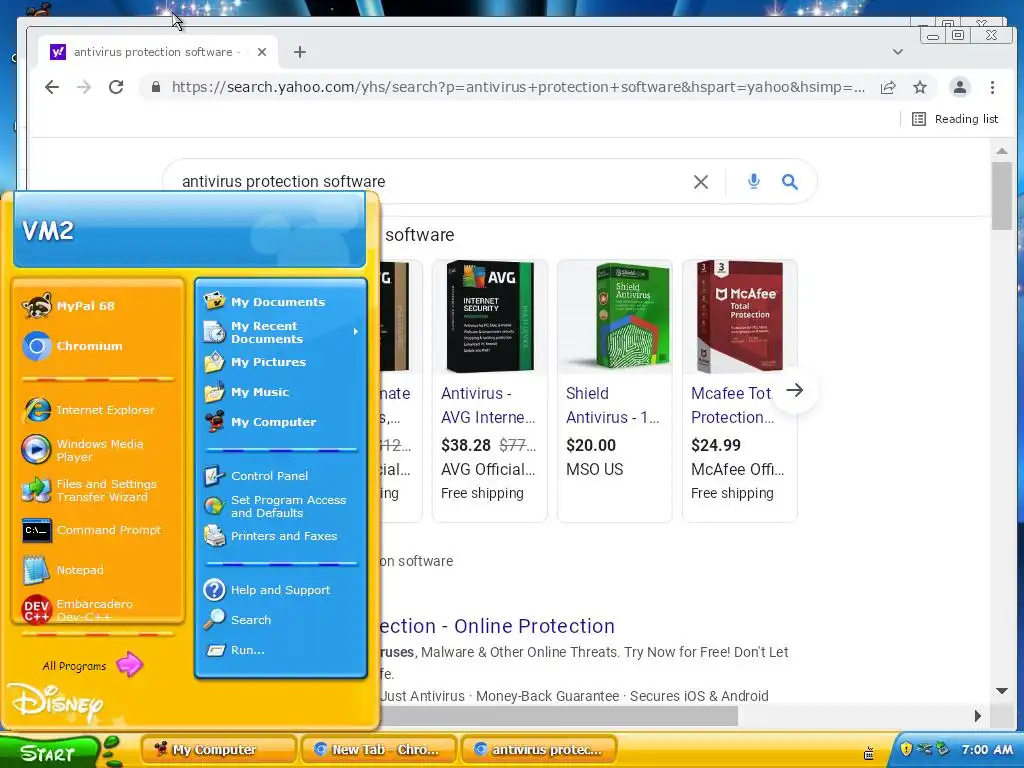Screen dimensions: 1024x768
Task: Switch to My Computer taskbar button
Action: pyautogui.click(x=218, y=750)
